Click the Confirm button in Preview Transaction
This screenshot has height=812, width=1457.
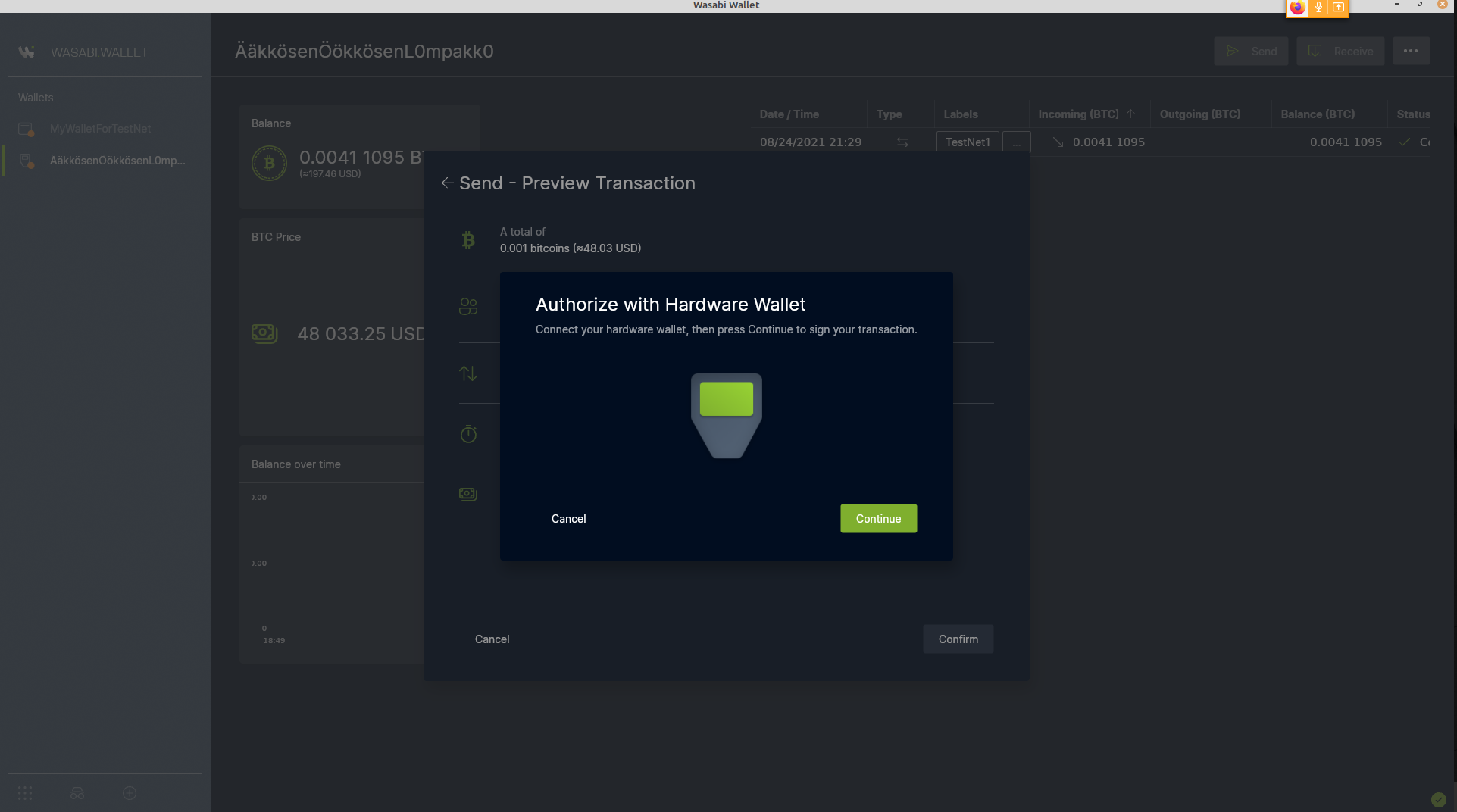pos(958,639)
